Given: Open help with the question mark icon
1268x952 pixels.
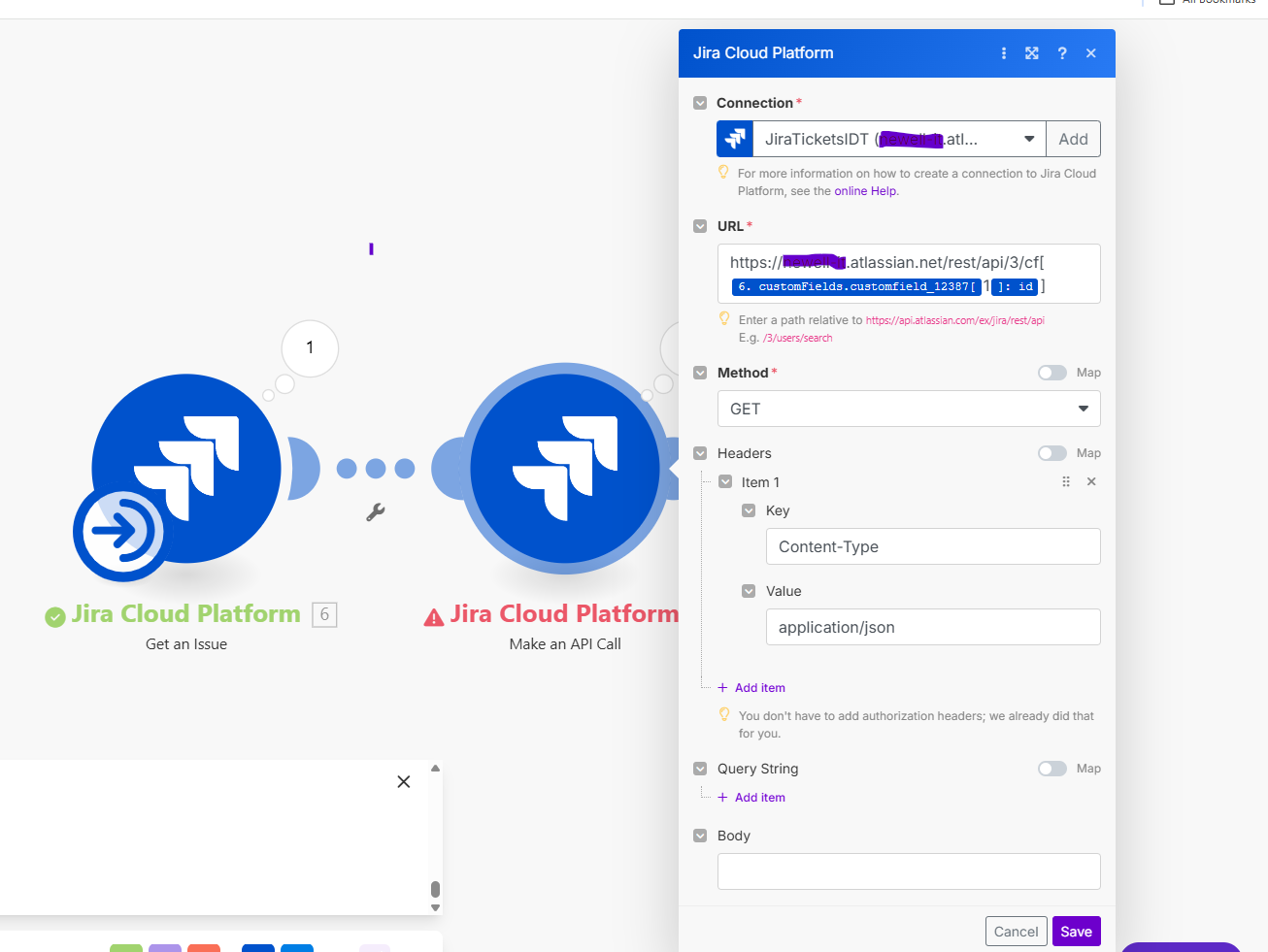Looking at the screenshot, I should coord(1062,53).
